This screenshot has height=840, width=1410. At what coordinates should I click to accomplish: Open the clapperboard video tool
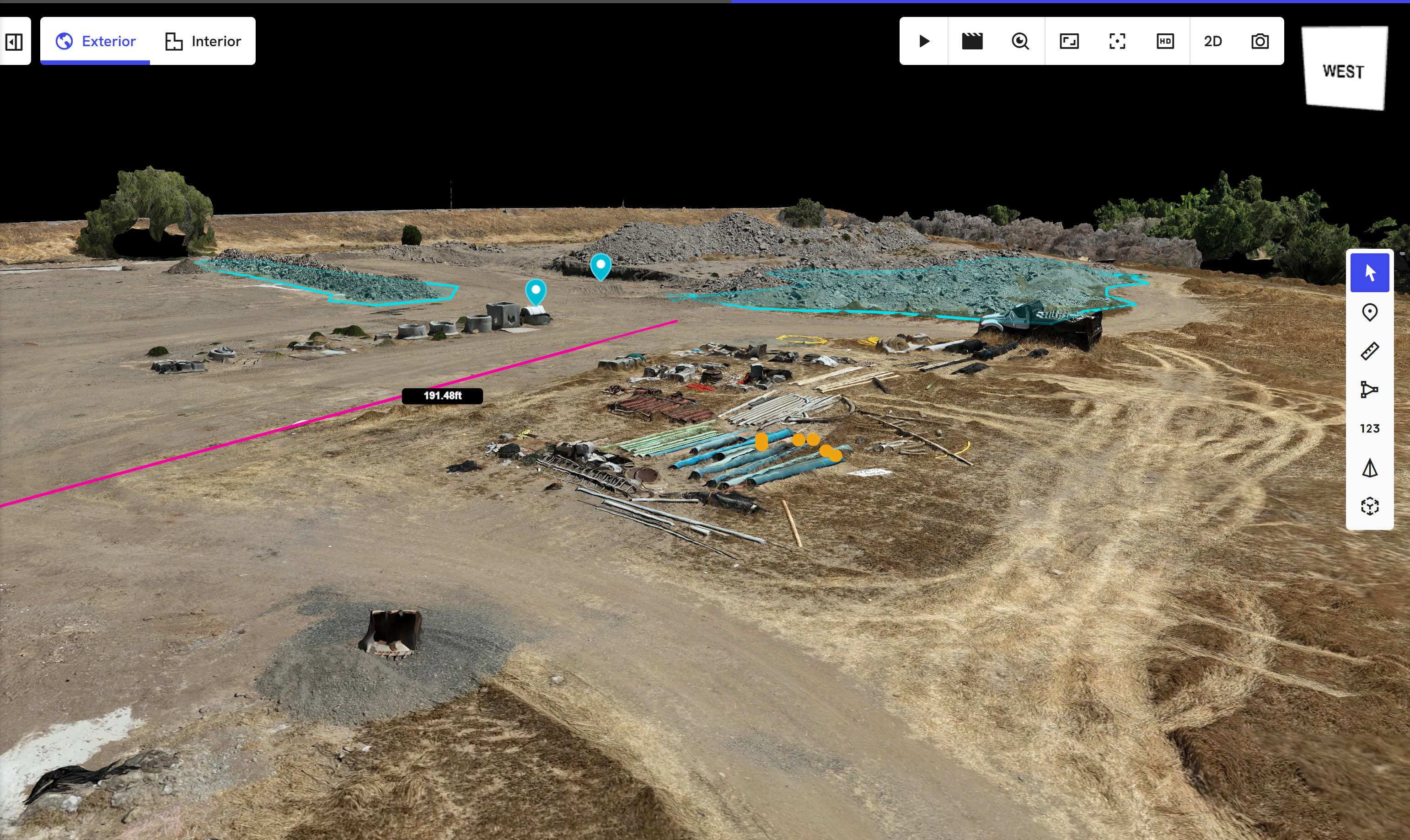(x=972, y=41)
